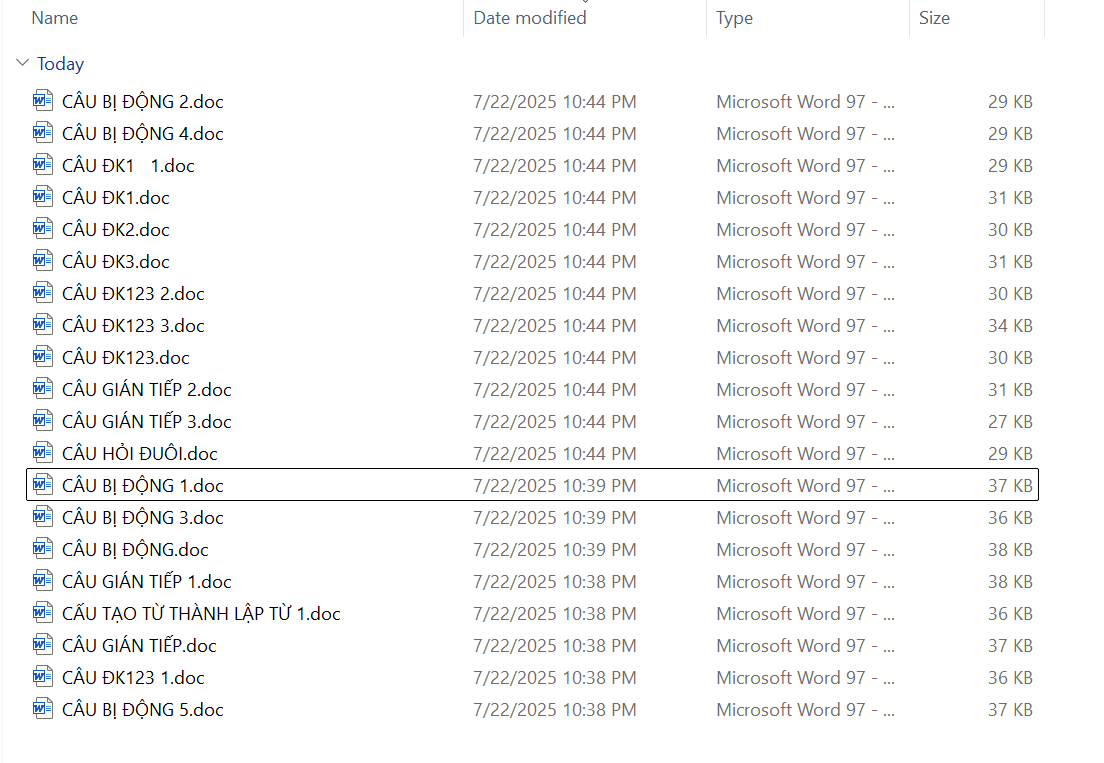Click the file name CÂU GIÁN TIẾP.doc
Image resolution: width=1104 pixels, height=763 pixels.
point(139,645)
